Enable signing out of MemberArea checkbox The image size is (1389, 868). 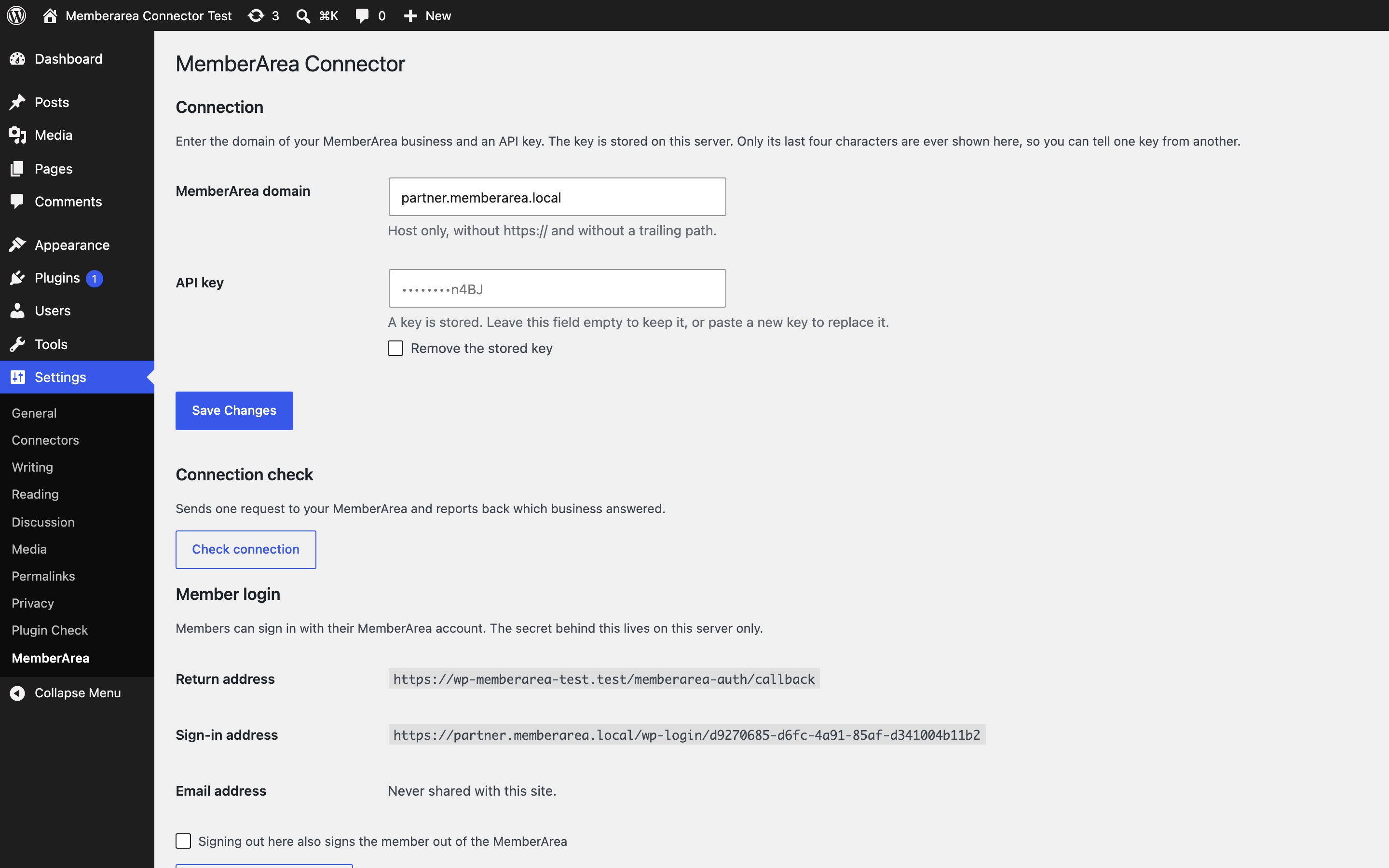pos(183,841)
